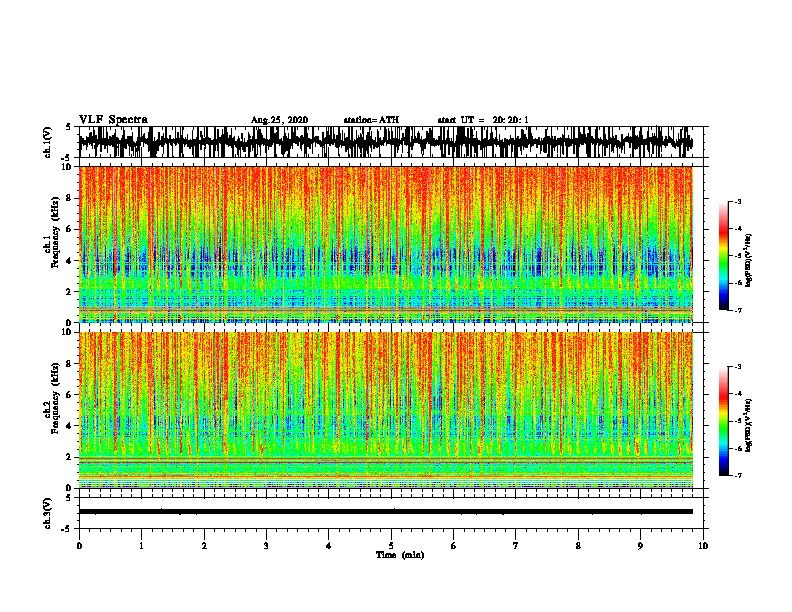The width and height of the screenshot is (792, 612).
Task: Click the "ch.3(V)" axis label
Action: tap(47, 513)
